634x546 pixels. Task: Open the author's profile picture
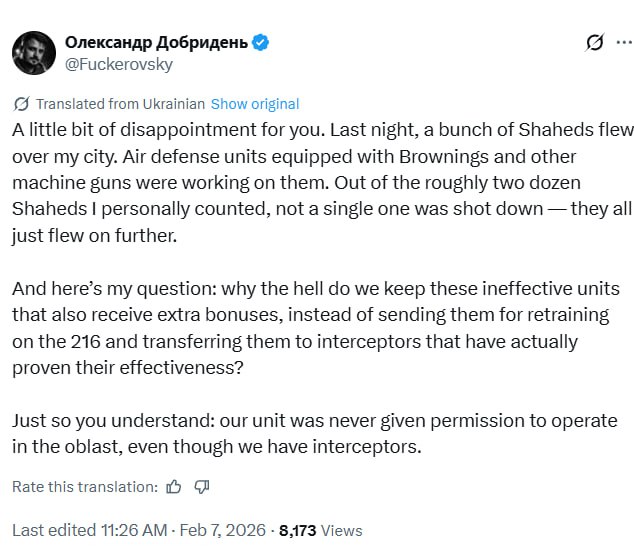point(33,51)
